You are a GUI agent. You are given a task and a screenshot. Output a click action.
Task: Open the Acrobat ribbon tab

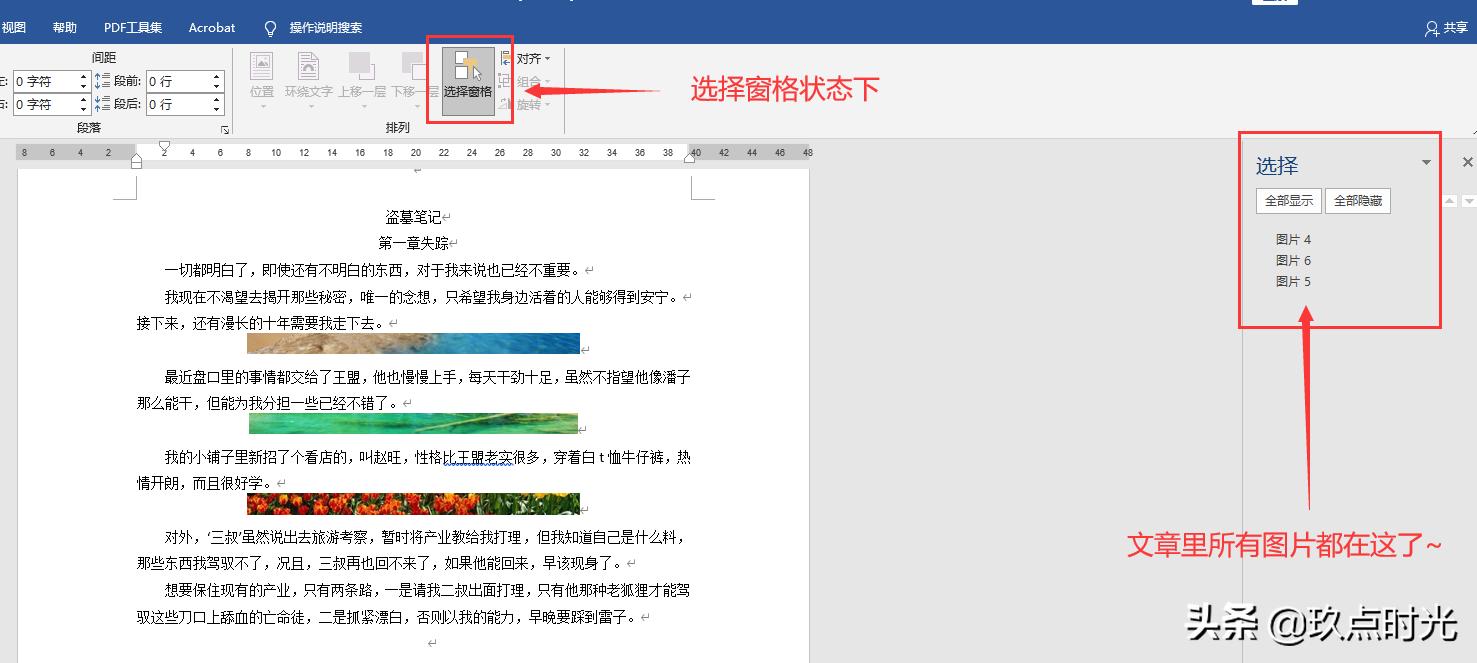[x=210, y=27]
